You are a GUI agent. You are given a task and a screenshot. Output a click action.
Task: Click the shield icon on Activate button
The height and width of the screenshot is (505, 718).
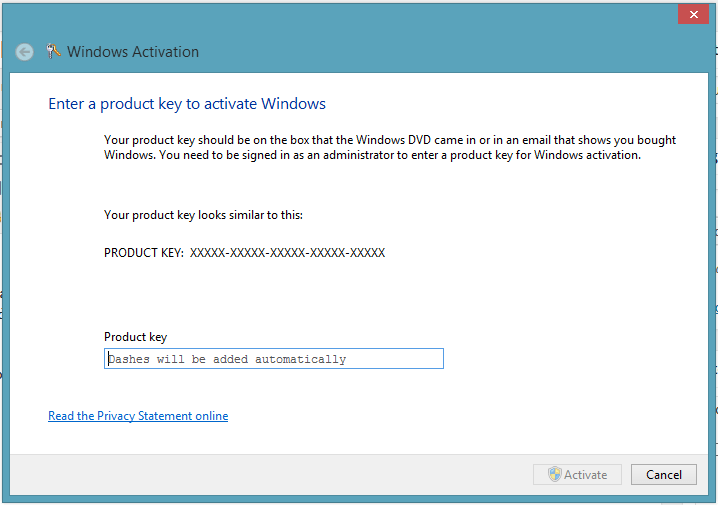[555, 474]
